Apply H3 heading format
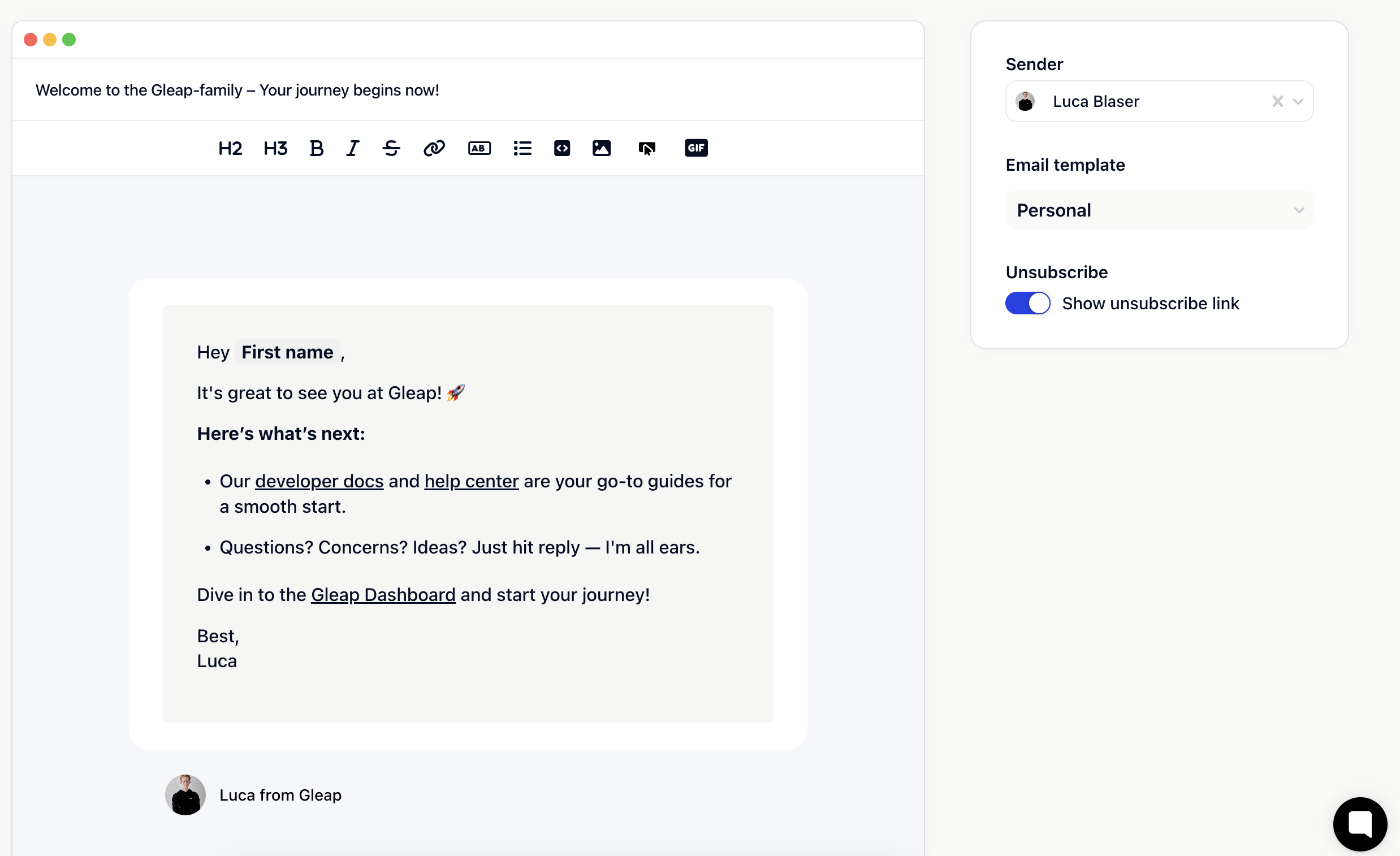 [x=275, y=148]
